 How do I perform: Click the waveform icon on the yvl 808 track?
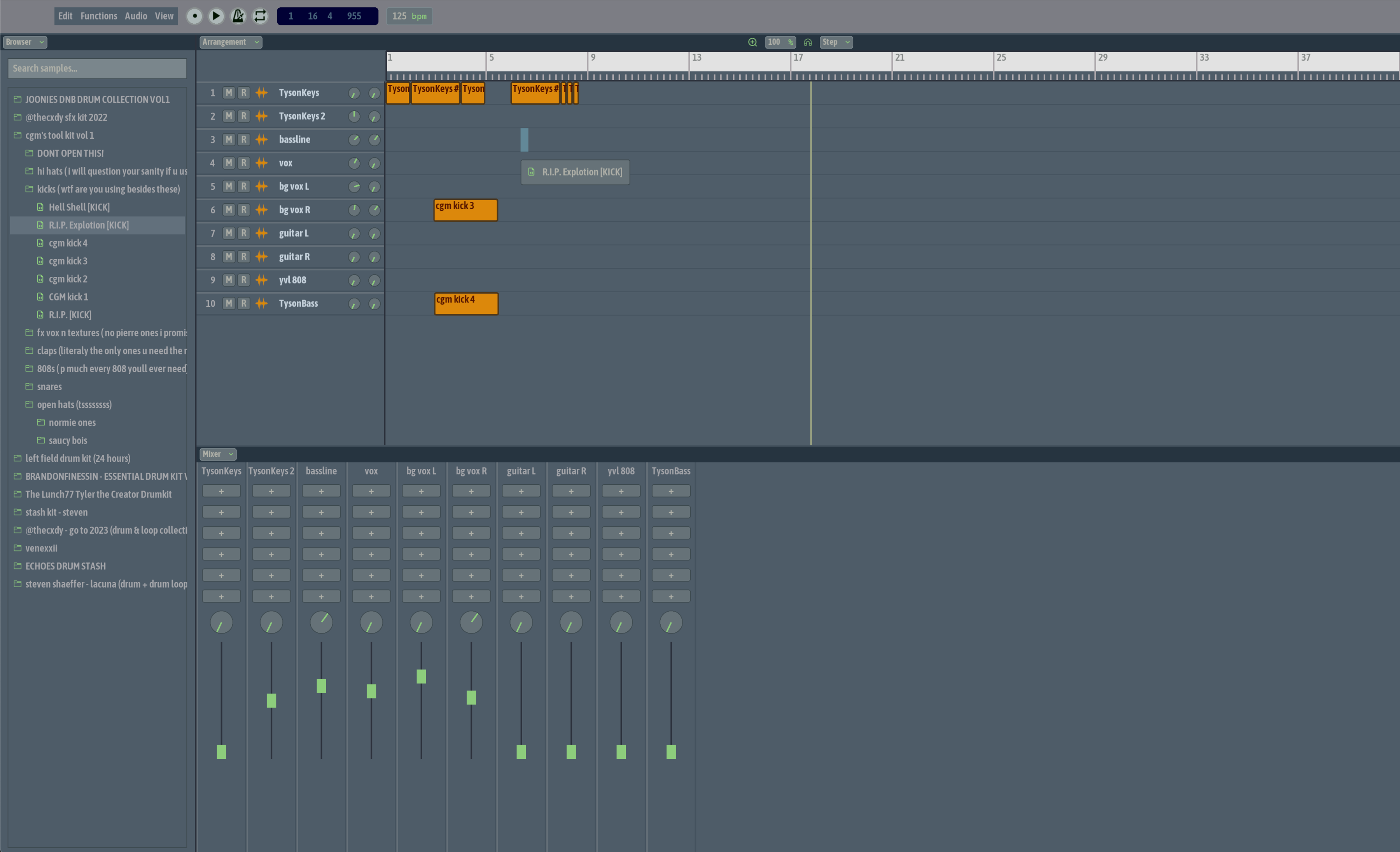pos(261,280)
